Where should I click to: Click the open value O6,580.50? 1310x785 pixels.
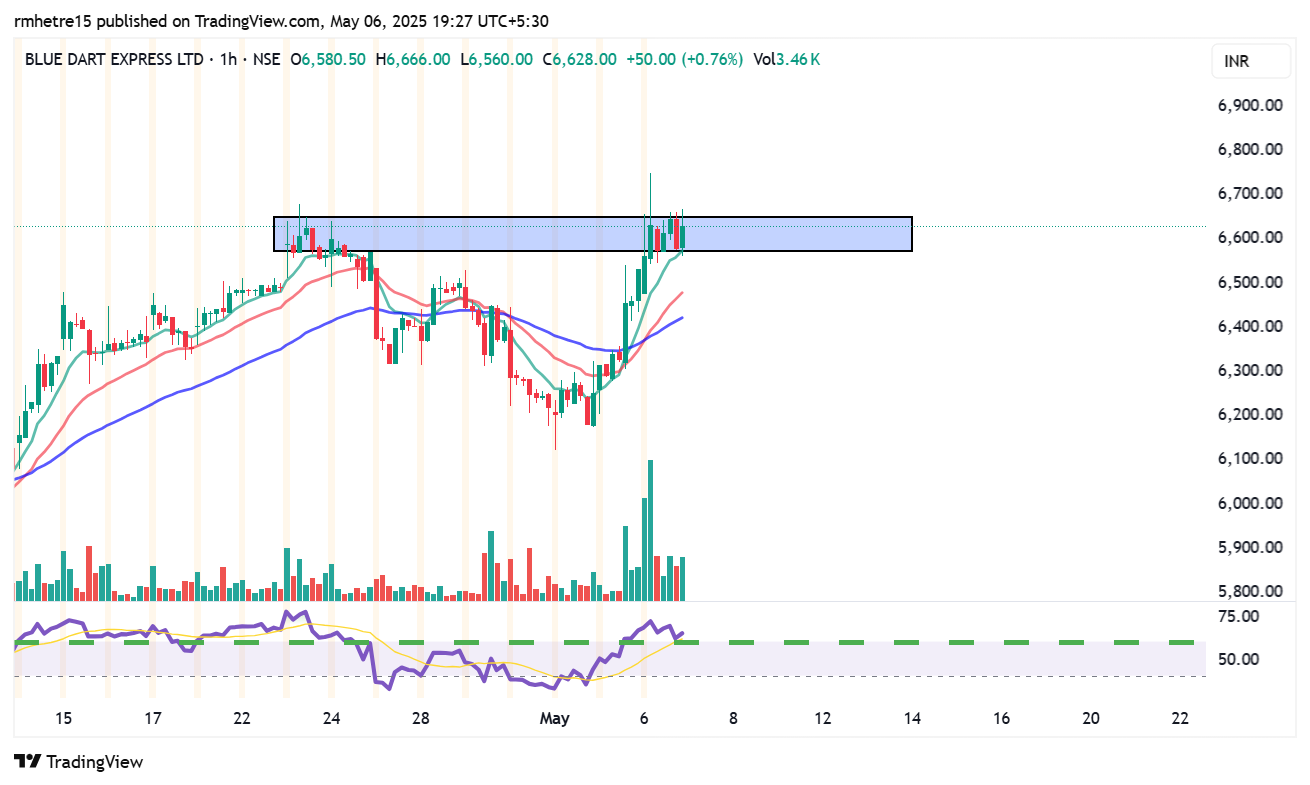(330, 60)
